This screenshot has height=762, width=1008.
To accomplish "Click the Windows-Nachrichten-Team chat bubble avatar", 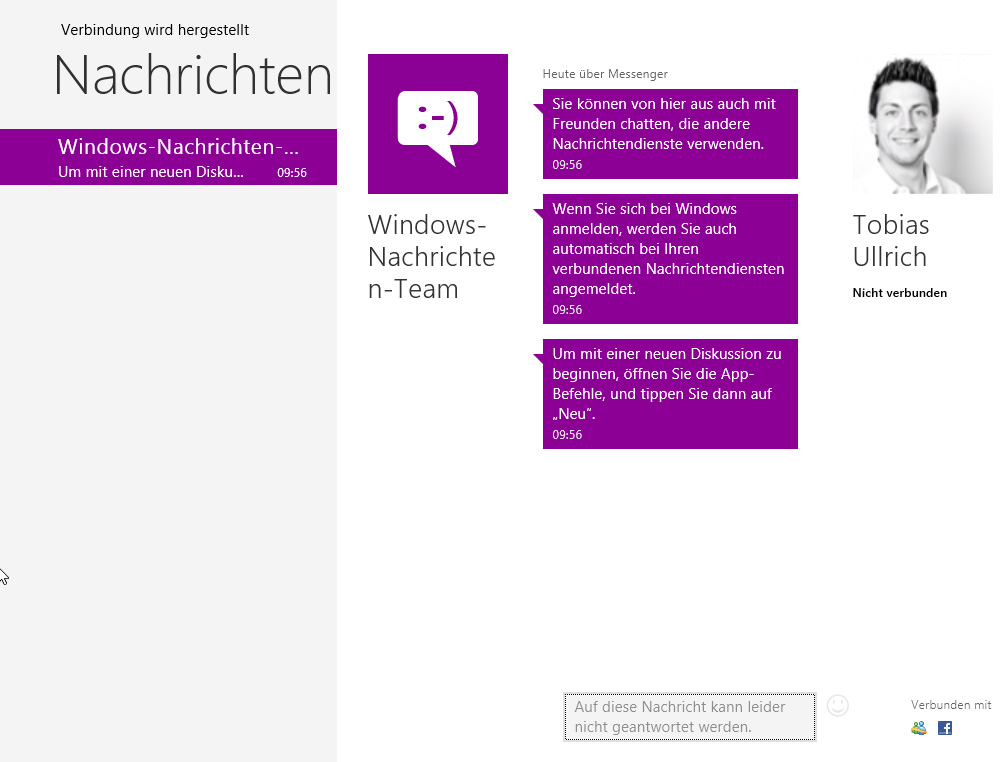I will pyautogui.click(x=438, y=124).
